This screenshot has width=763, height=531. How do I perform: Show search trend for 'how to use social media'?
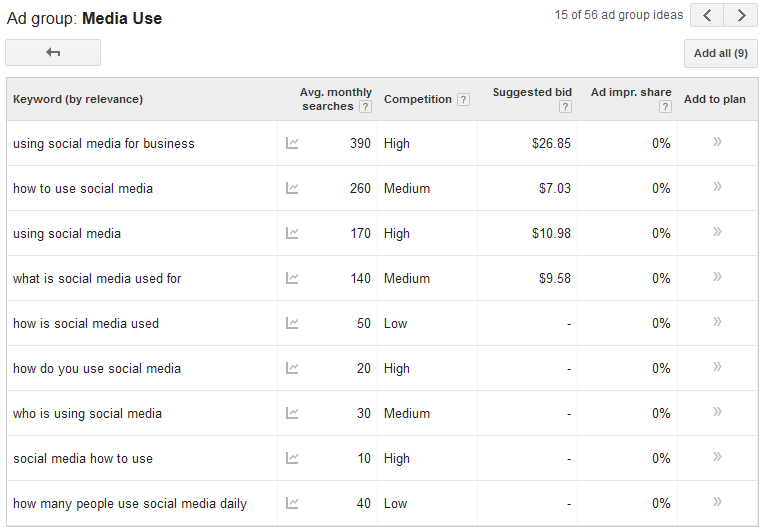coord(292,188)
